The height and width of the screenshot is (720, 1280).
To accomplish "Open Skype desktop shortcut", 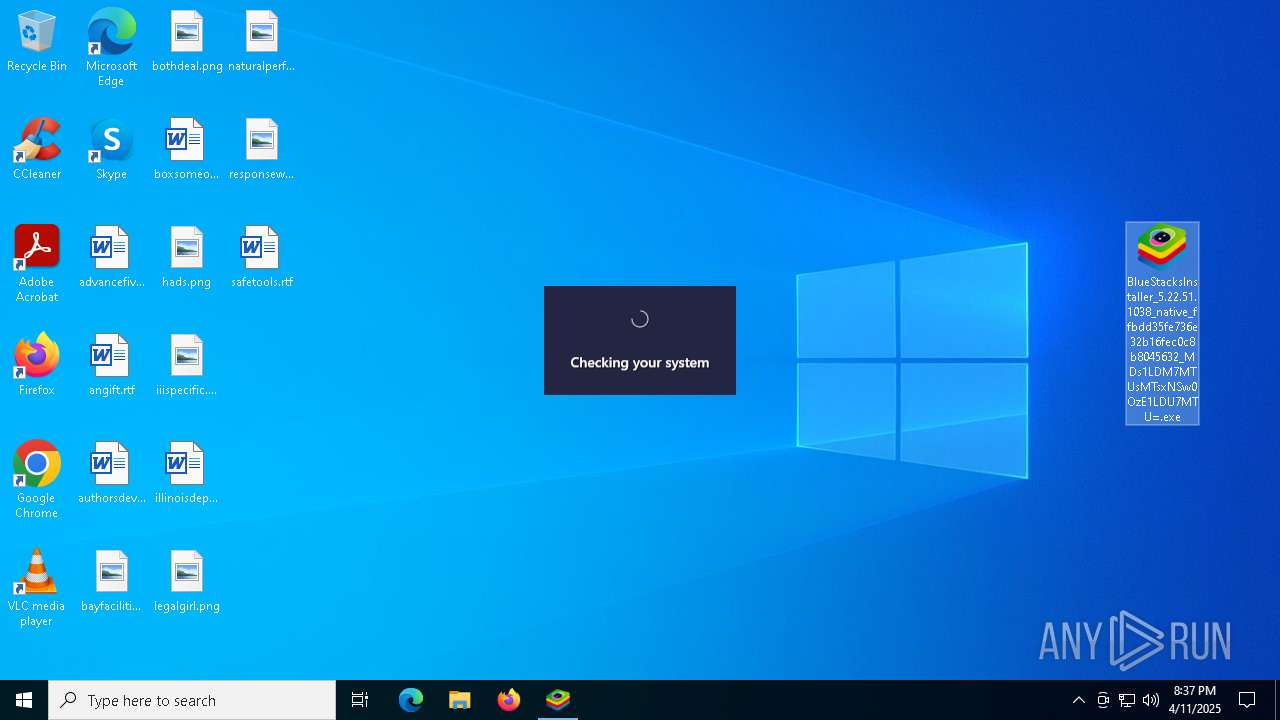I will click(111, 150).
